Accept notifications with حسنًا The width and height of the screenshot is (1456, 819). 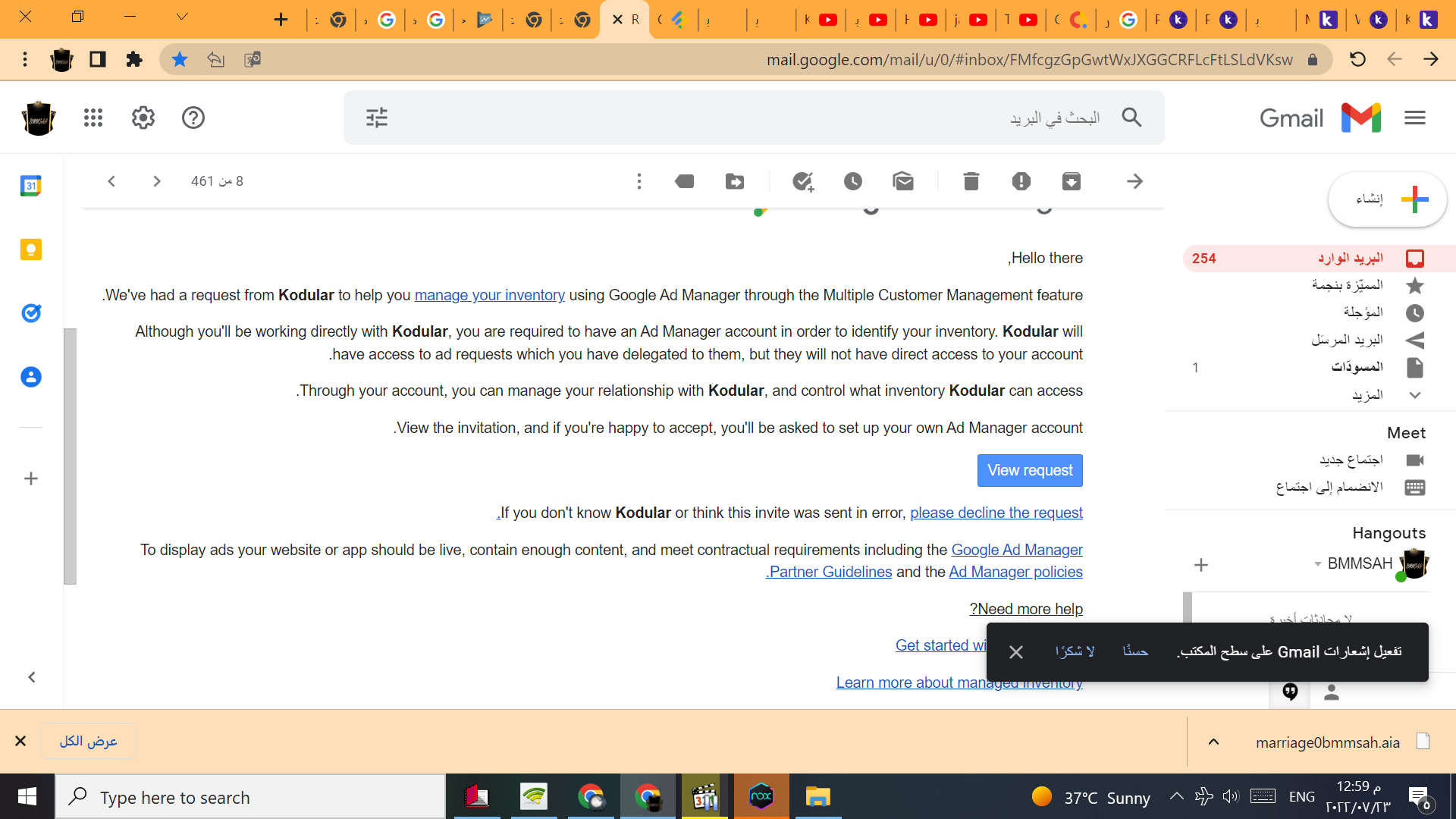[1135, 651]
